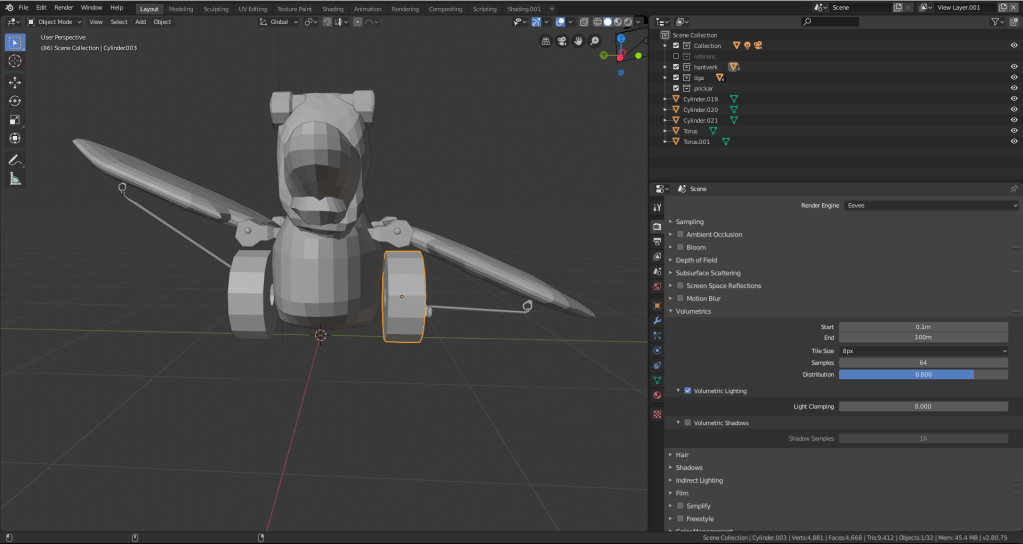Open the Render menu
This screenshot has width=1023, height=544.
[x=63, y=8]
